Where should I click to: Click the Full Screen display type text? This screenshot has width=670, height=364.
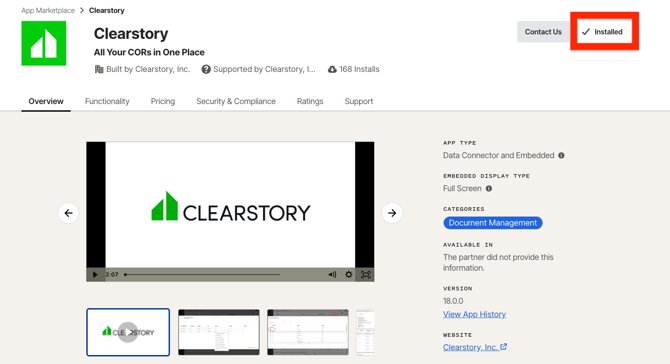[462, 188]
